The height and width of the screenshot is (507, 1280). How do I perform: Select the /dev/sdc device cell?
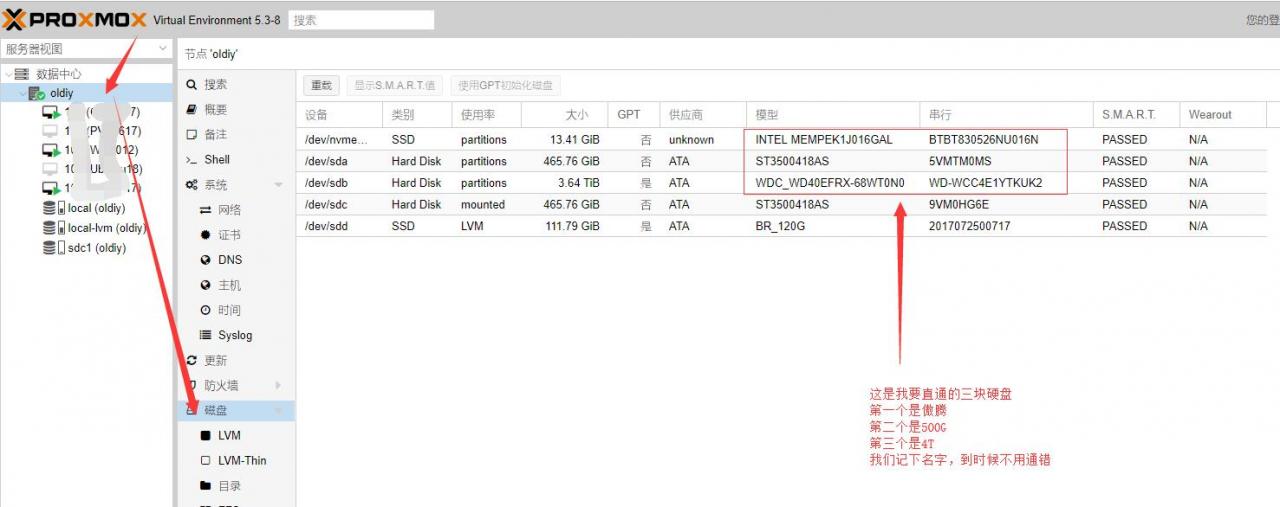[x=341, y=204]
